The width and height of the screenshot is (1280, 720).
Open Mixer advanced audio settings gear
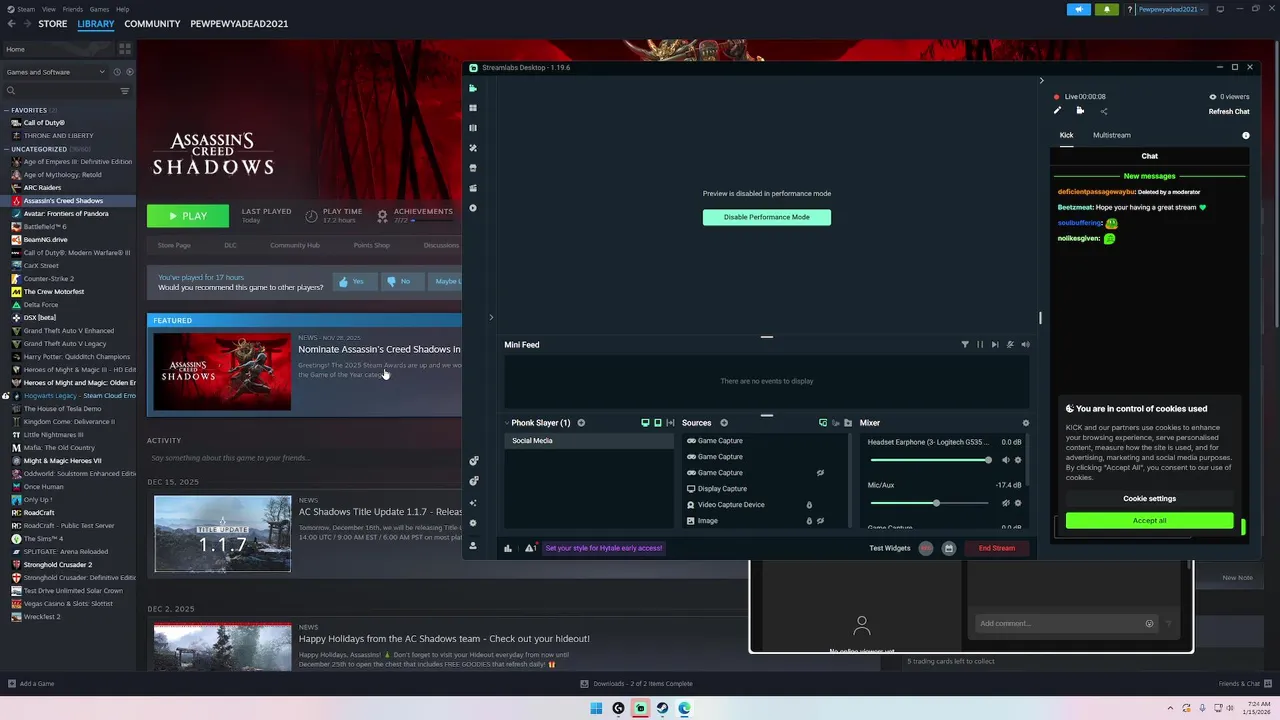coord(1025,423)
